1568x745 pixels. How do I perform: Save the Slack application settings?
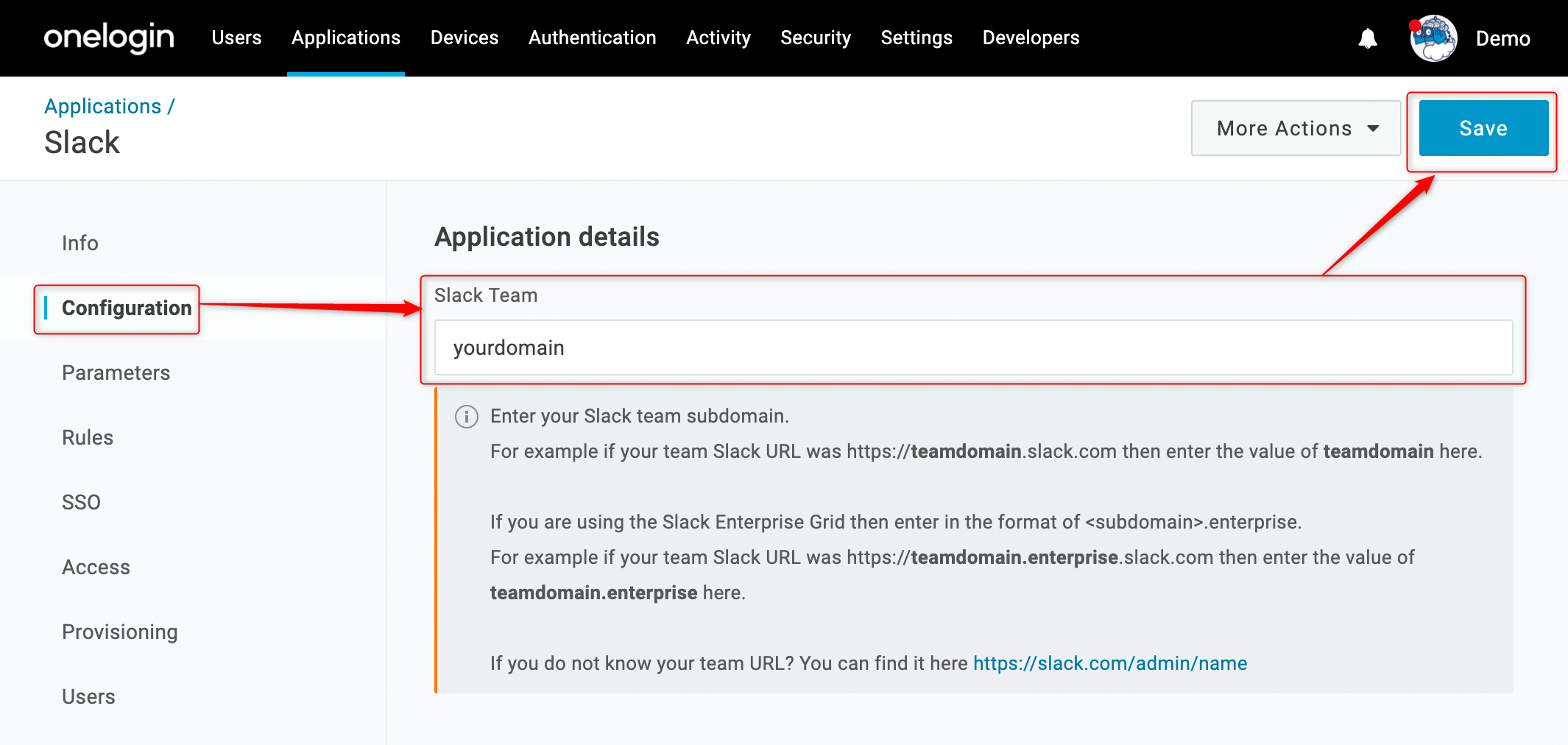pyautogui.click(x=1483, y=128)
